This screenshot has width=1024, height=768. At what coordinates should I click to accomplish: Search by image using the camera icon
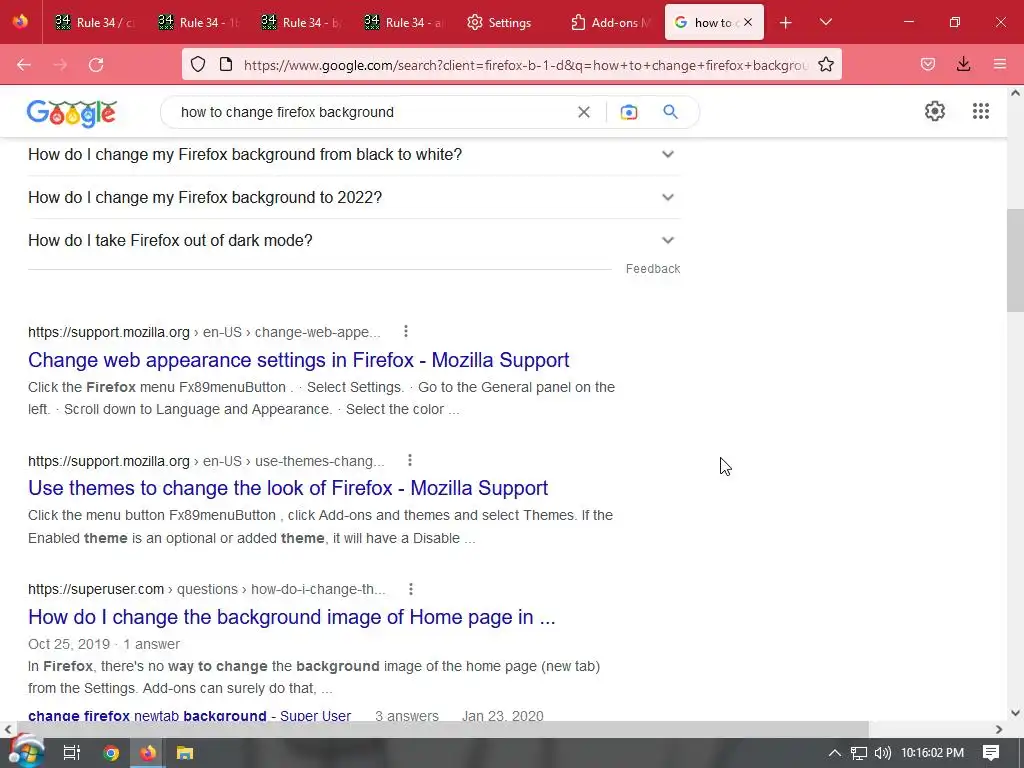point(629,112)
